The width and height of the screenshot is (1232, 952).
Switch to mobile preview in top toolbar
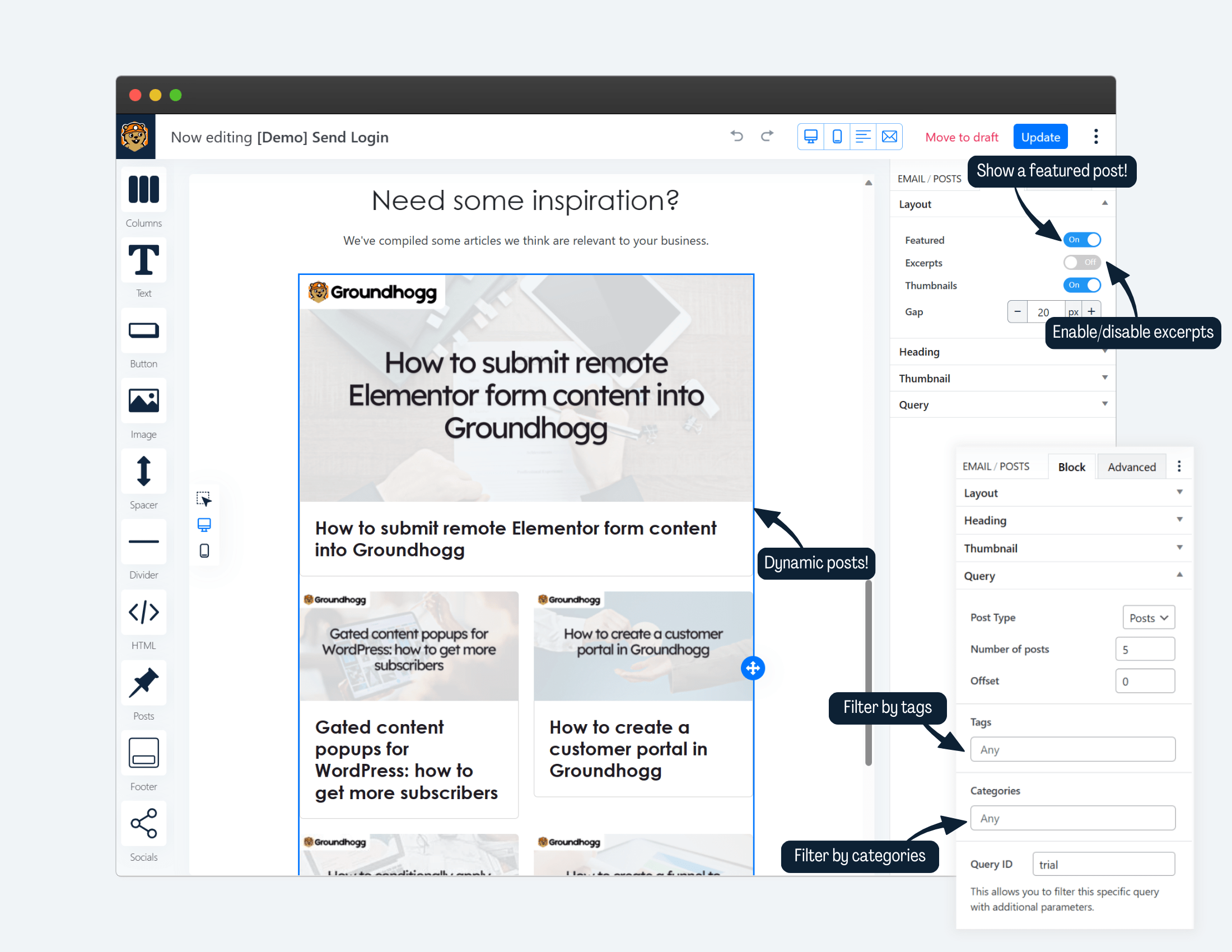[x=837, y=137]
